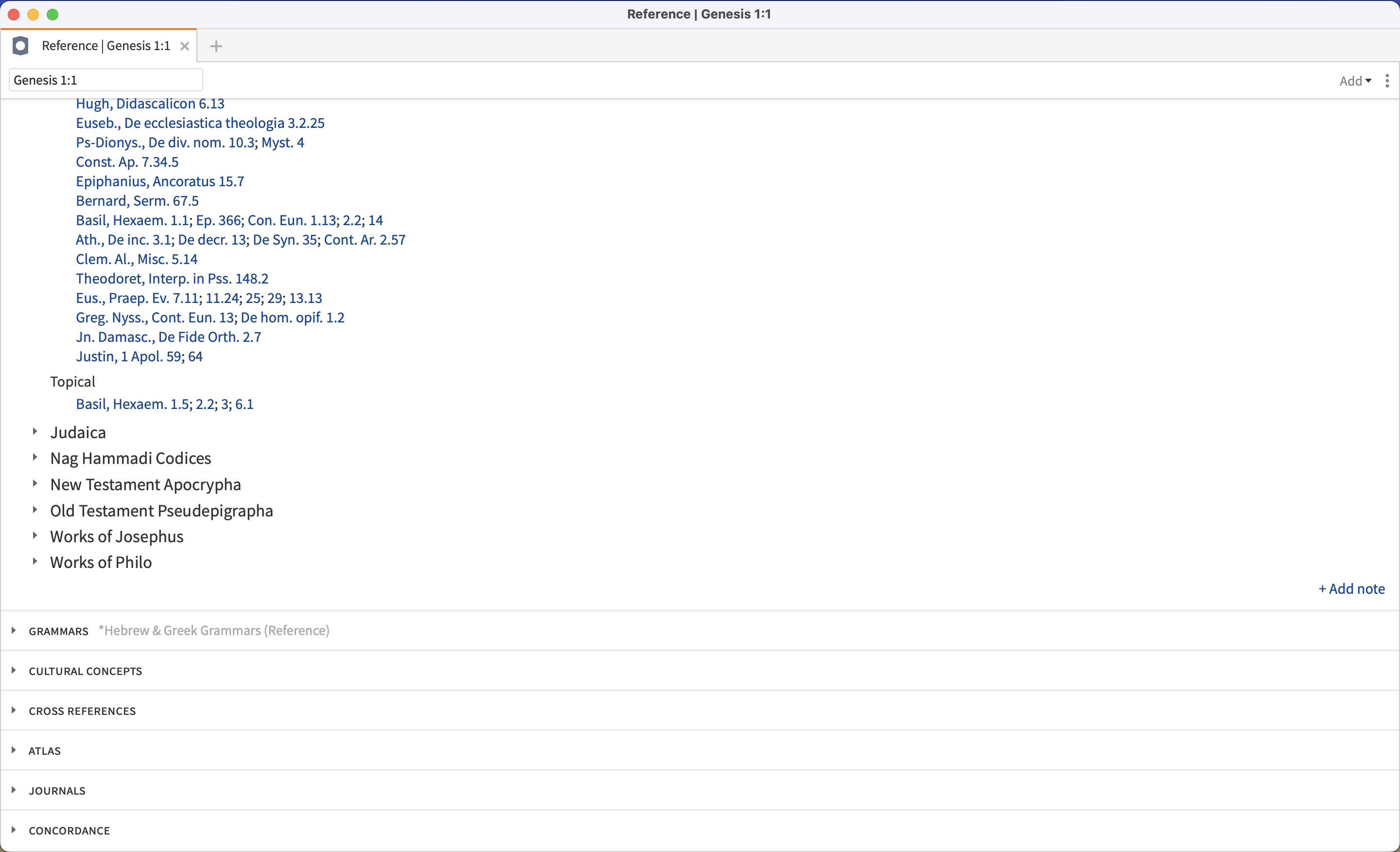Expand New Testament Apocrypha section
1400x852 pixels.
35,484
